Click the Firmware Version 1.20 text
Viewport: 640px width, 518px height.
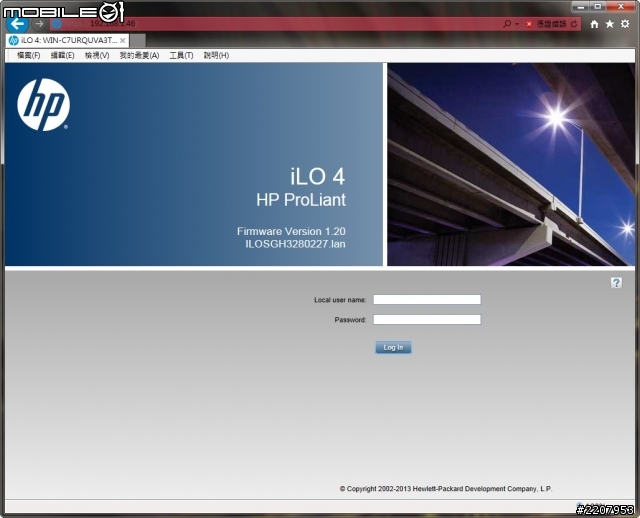pyautogui.click(x=291, y=231)
